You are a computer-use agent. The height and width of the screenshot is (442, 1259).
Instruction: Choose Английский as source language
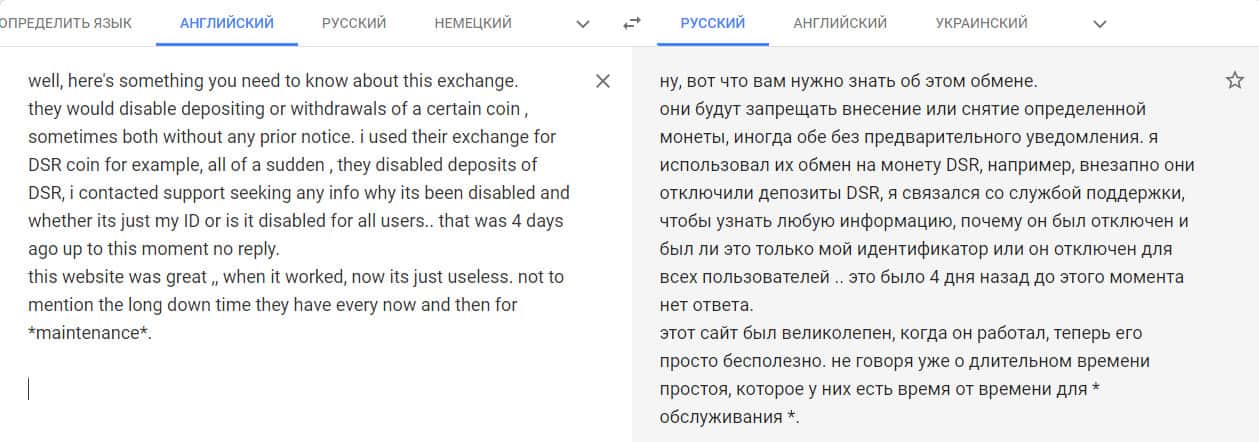pos(226,23)
